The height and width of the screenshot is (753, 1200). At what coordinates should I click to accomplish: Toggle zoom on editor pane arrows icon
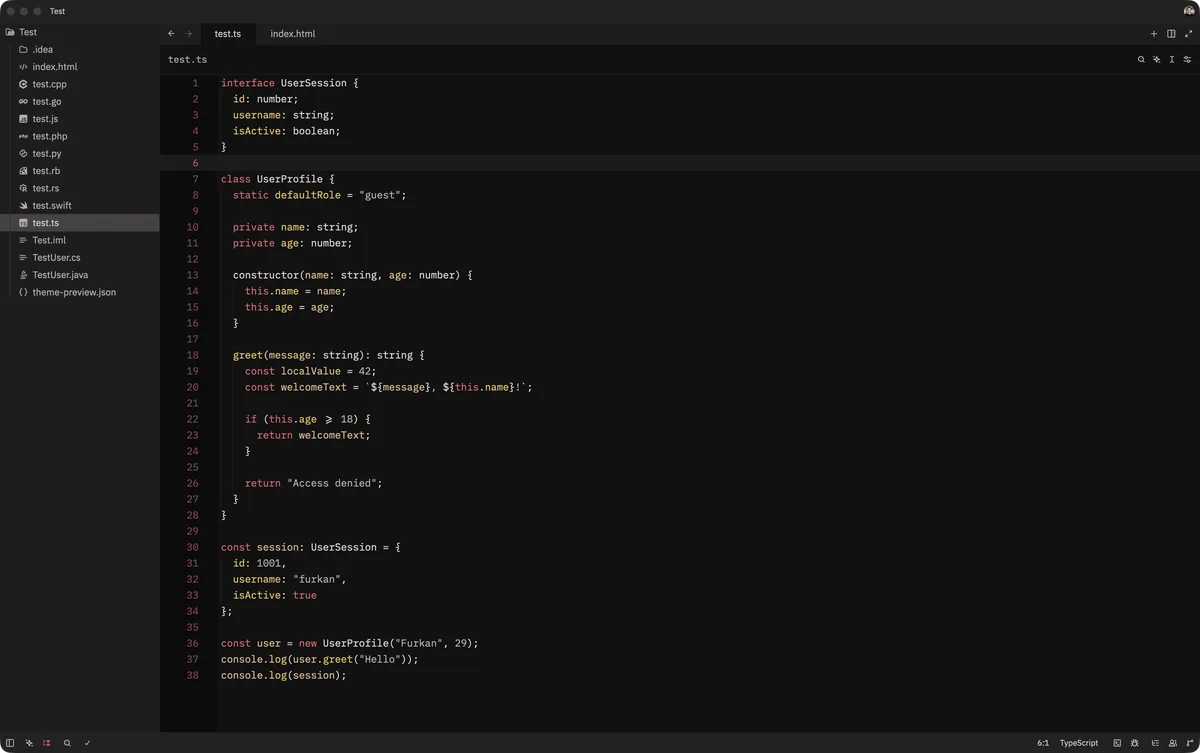tap(1189, 33)
